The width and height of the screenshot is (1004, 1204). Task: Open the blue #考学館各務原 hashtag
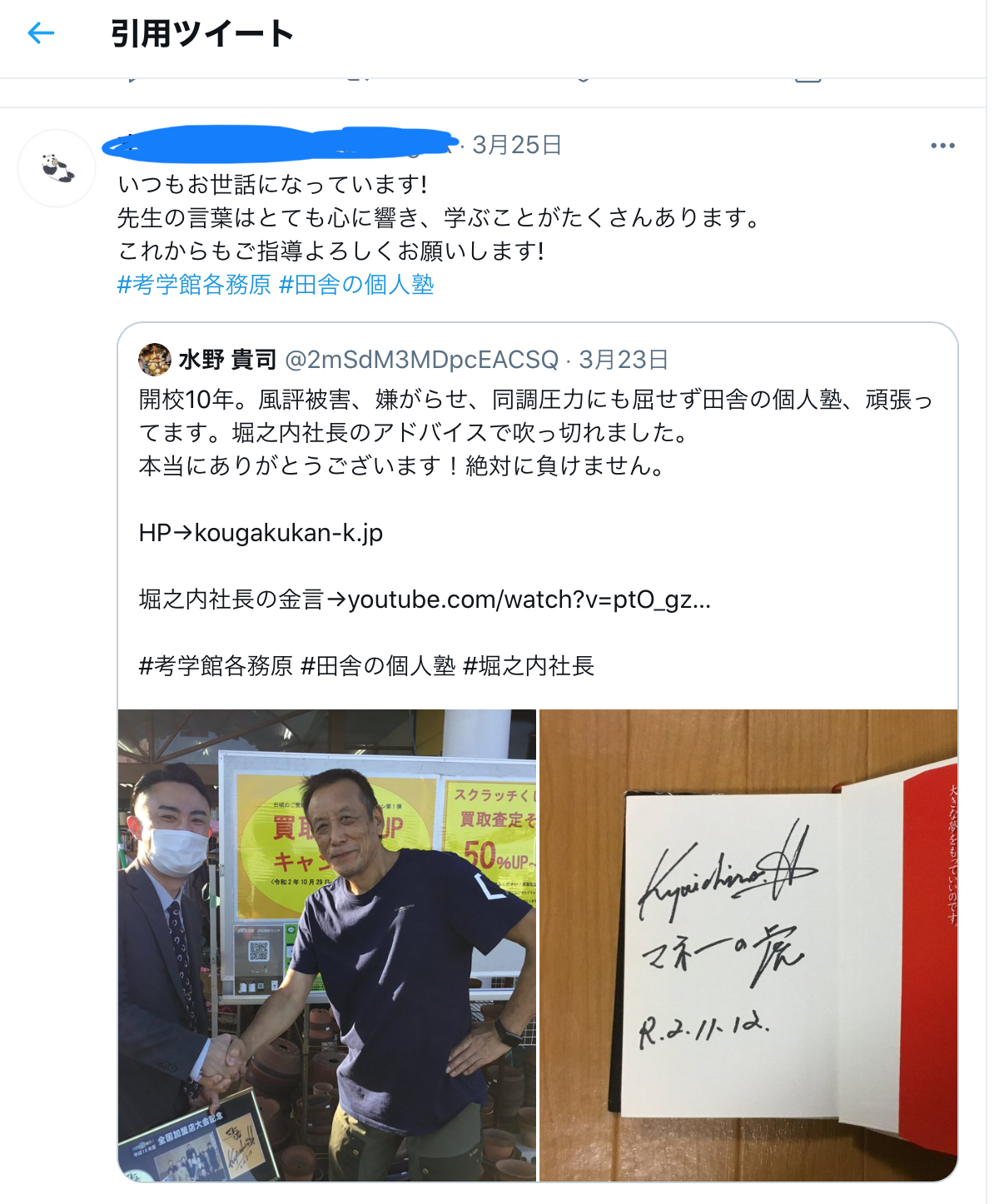pos(194,285)
